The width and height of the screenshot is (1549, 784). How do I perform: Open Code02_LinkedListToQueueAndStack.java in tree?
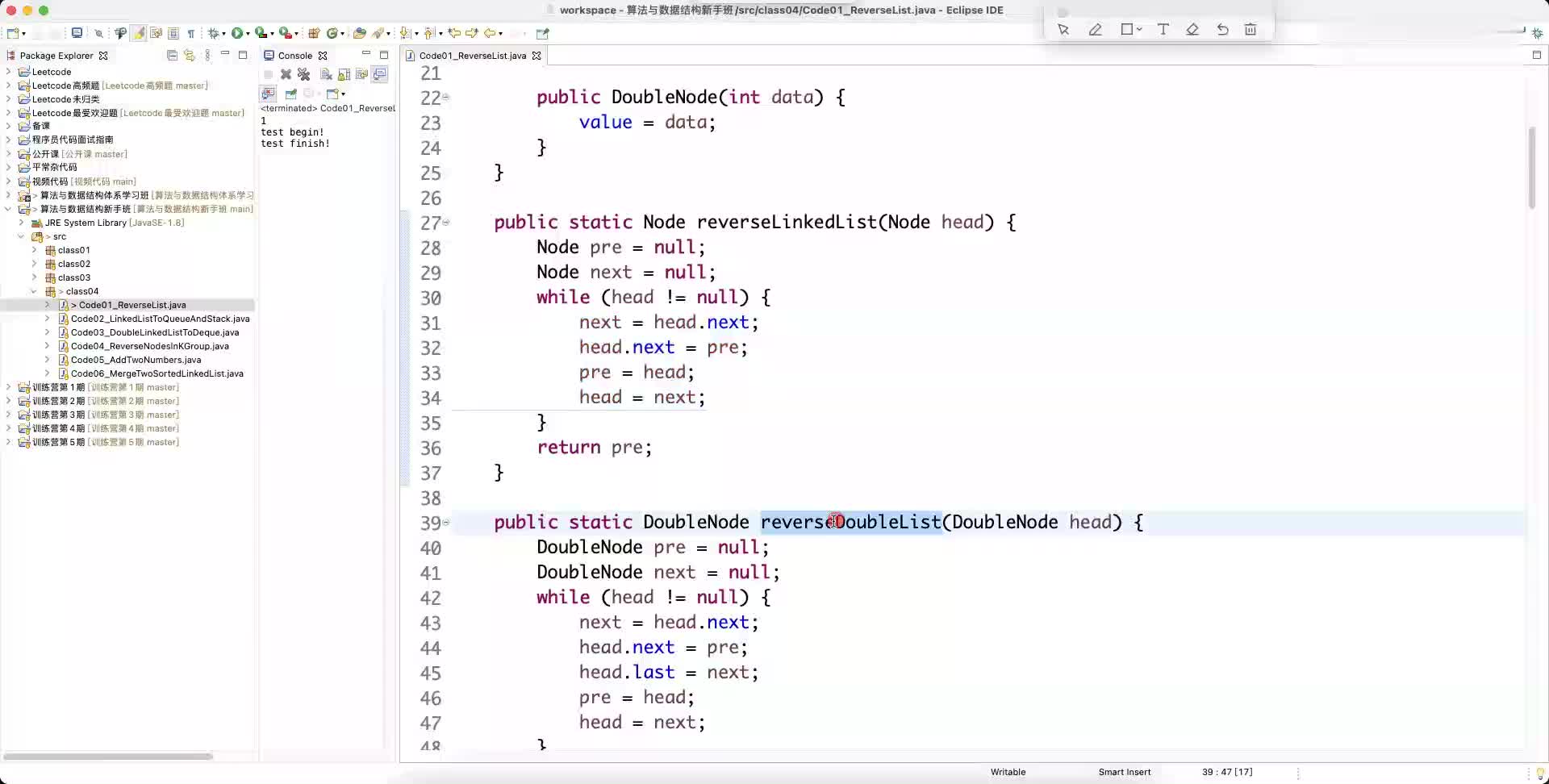[160, 319]
